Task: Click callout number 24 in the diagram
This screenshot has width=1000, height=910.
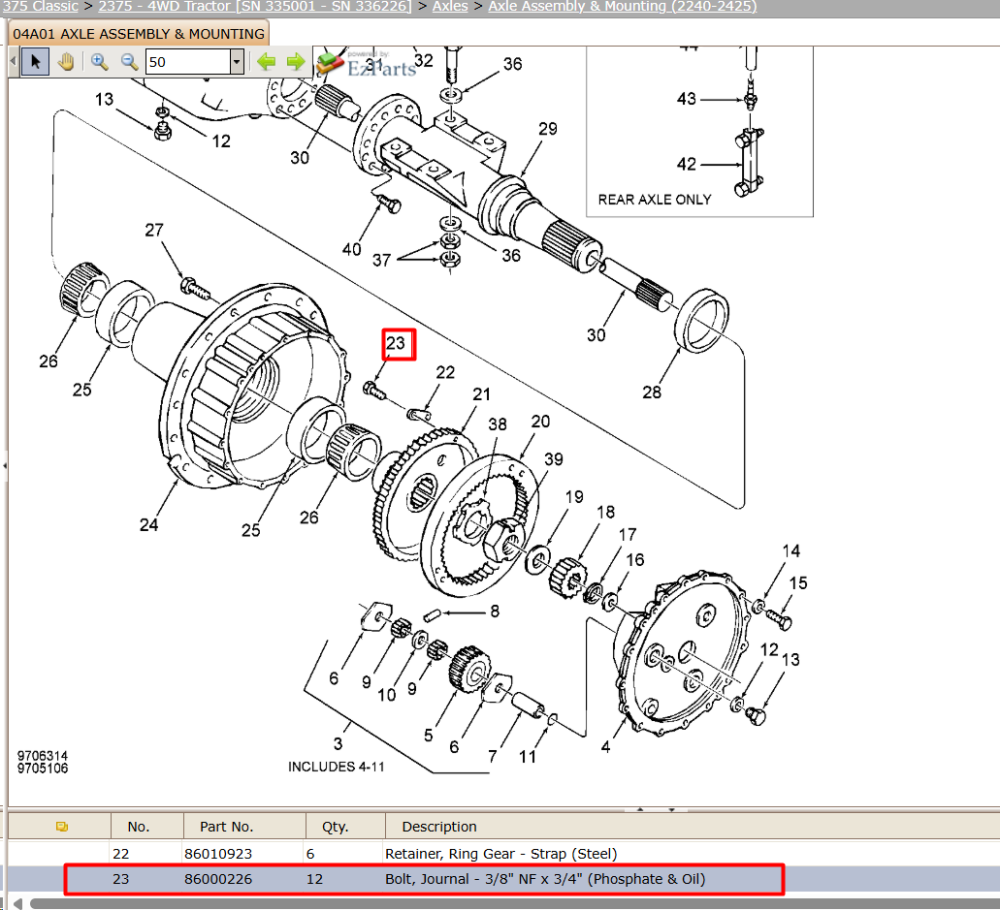Action: [x=149, y=524]
